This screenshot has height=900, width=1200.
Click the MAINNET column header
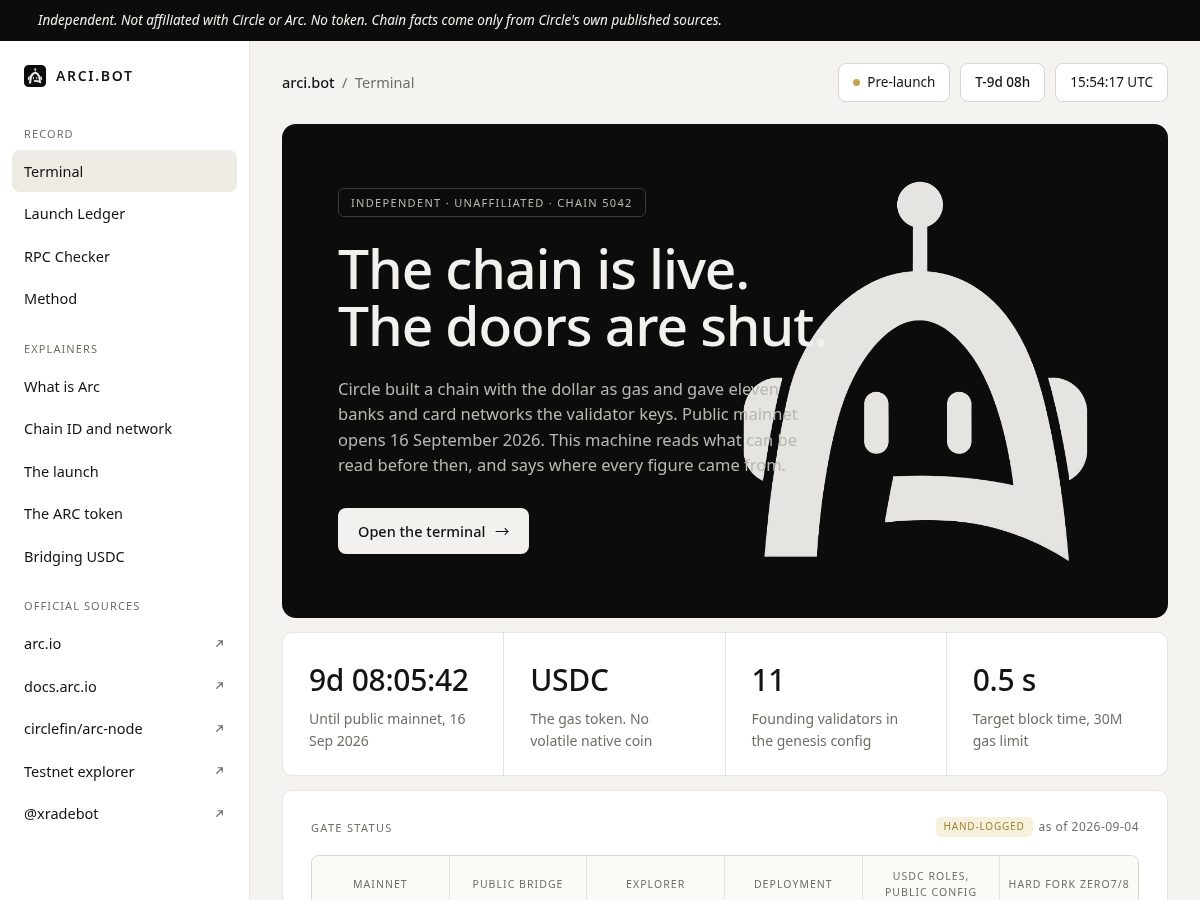point(380,884)
